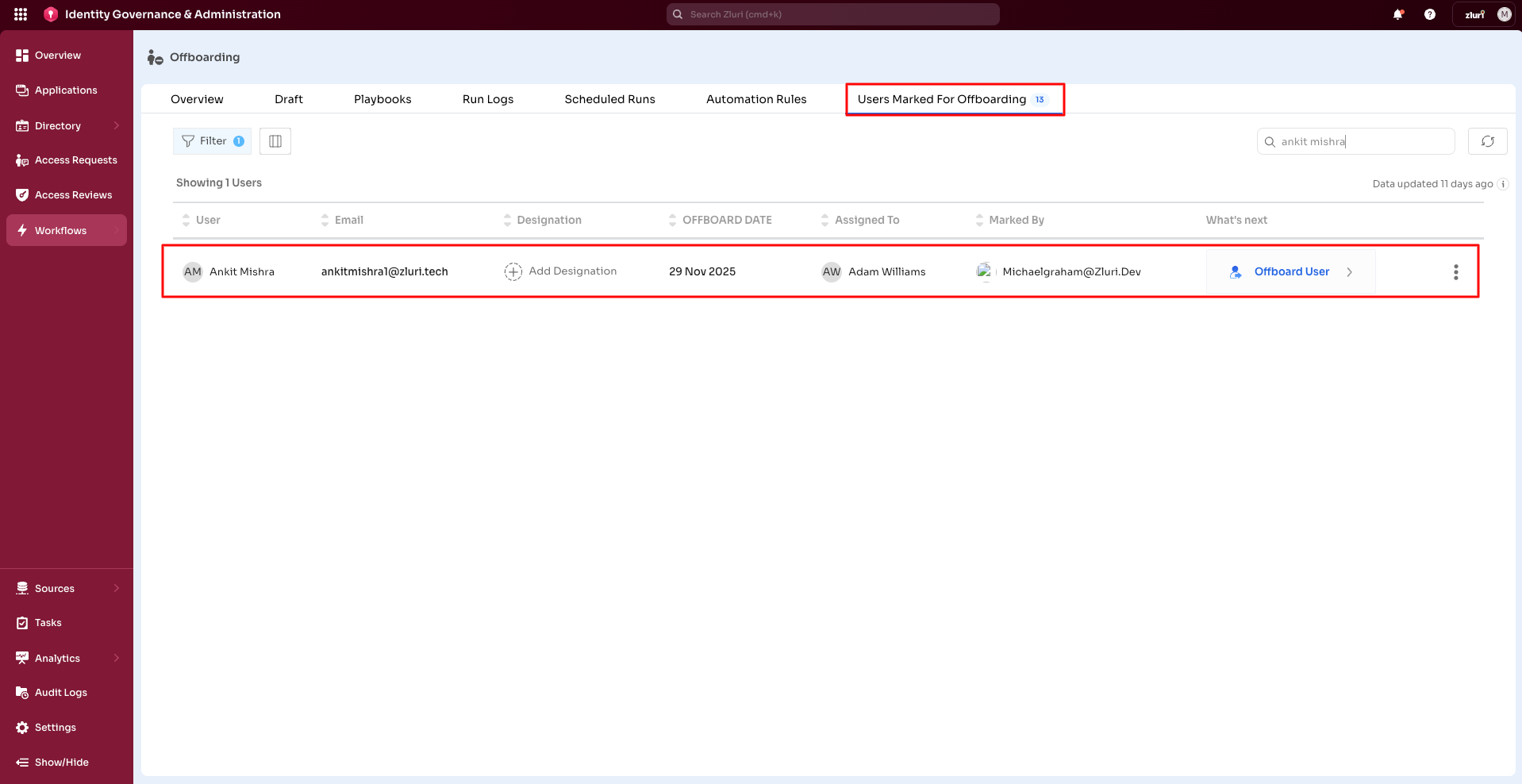Click the Analytics chart icon
1522x784 pixels.
pos(22,659)
